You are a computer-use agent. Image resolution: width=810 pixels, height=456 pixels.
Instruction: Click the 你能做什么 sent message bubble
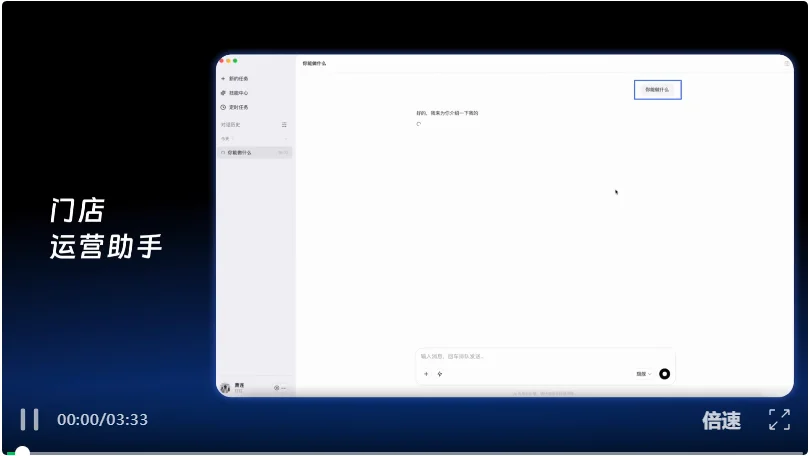(x=658, y=90)
